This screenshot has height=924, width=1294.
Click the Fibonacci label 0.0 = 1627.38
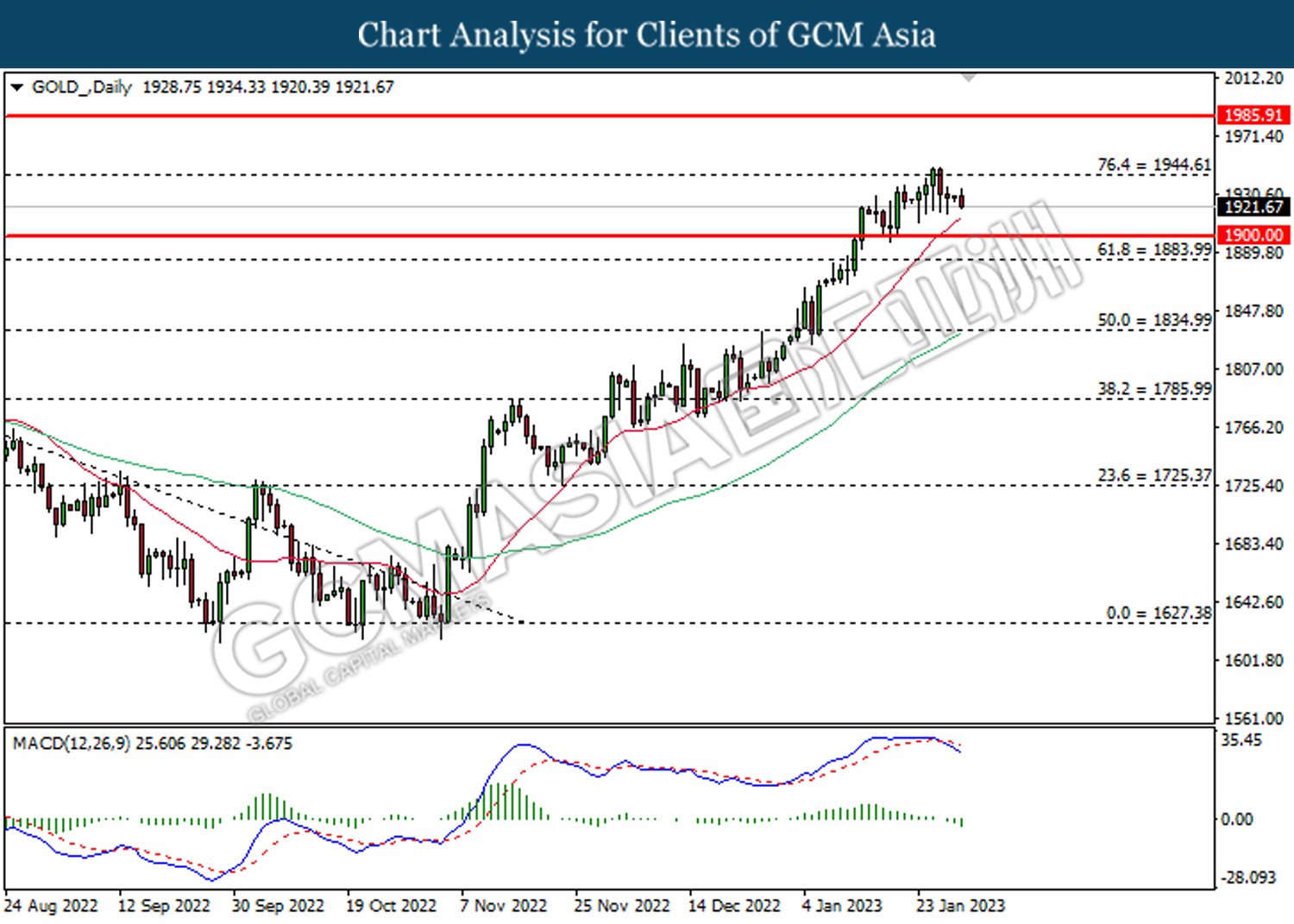pos(1159,613)
